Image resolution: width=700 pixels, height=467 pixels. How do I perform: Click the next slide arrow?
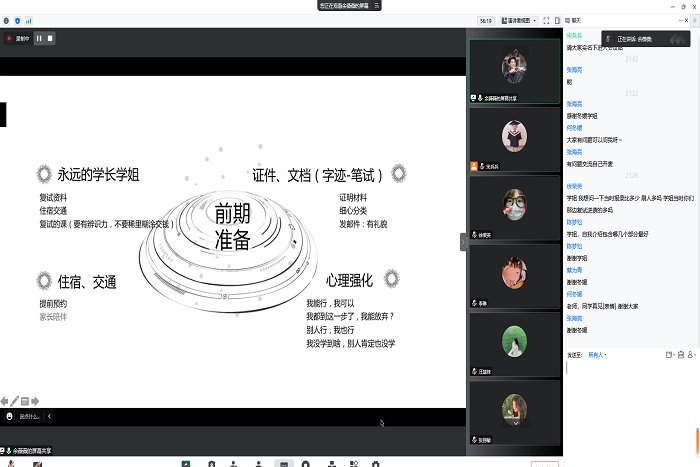coord(34,402)
